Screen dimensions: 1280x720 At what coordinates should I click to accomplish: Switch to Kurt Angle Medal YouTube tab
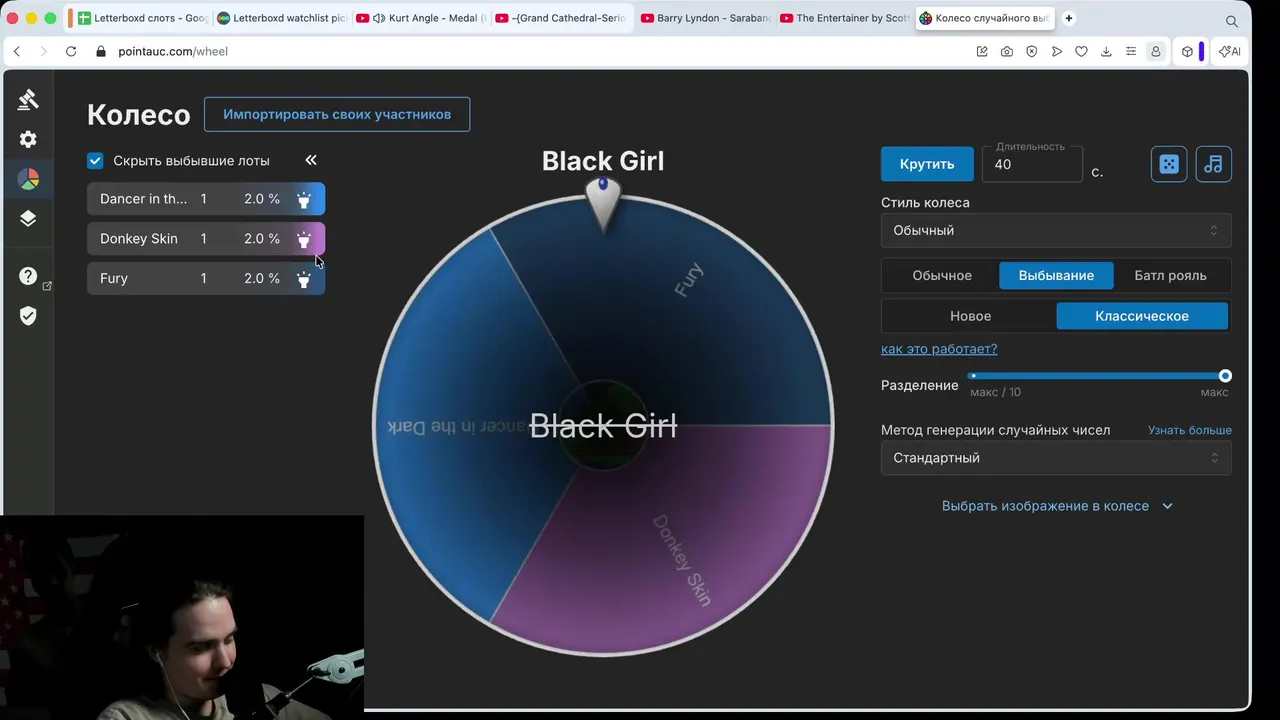coord(421,18)
